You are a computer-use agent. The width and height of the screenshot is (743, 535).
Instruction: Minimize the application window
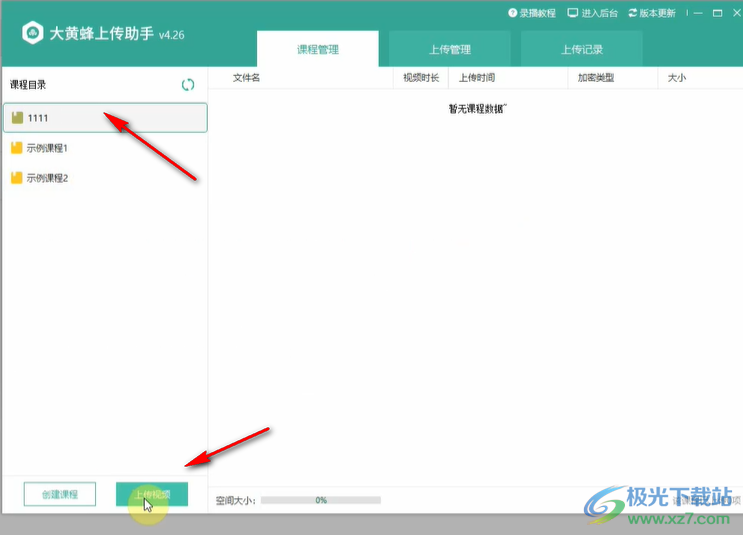[698, 13]
